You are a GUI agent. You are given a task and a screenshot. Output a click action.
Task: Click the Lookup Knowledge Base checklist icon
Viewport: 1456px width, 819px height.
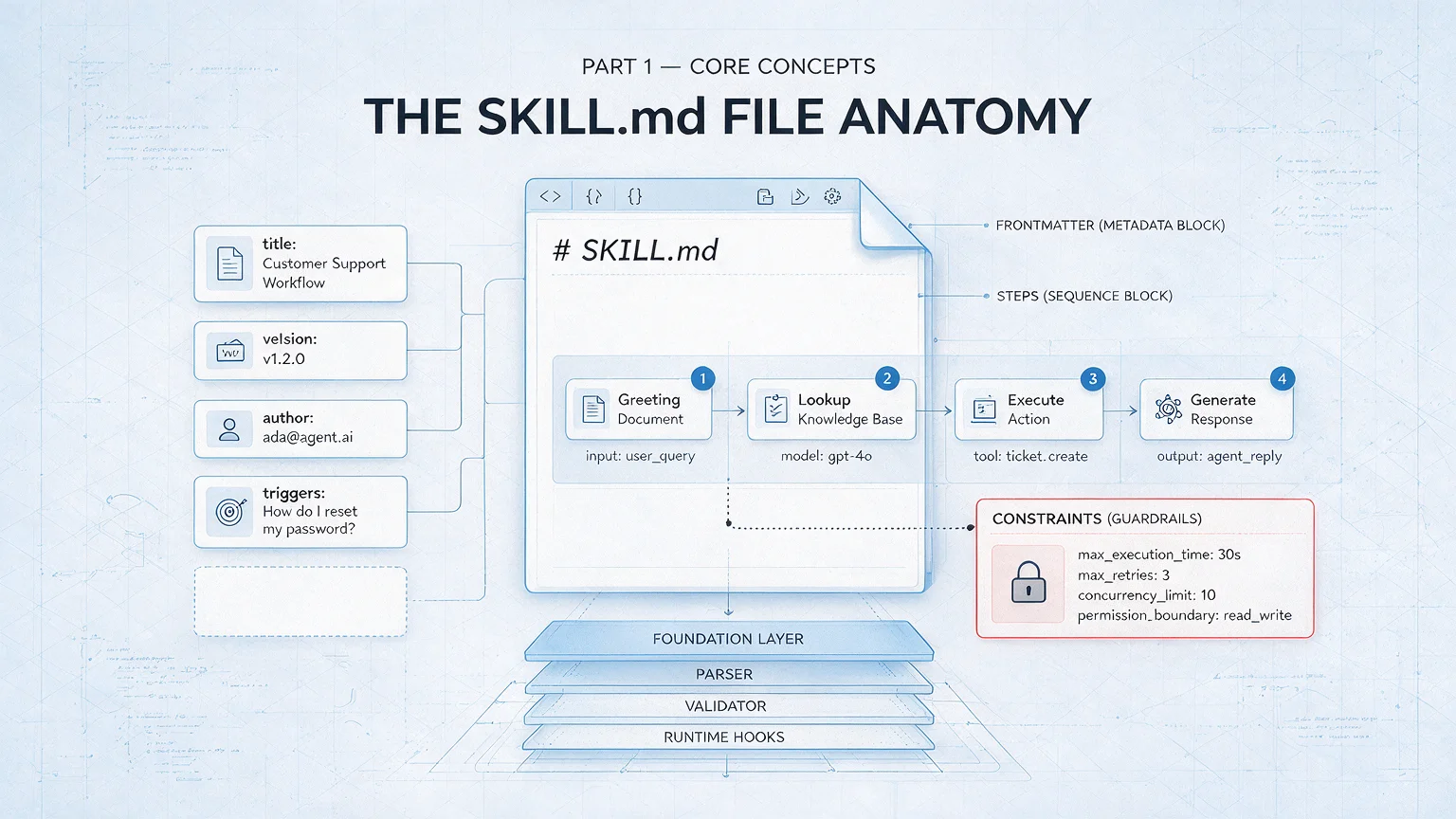[775, 409]
